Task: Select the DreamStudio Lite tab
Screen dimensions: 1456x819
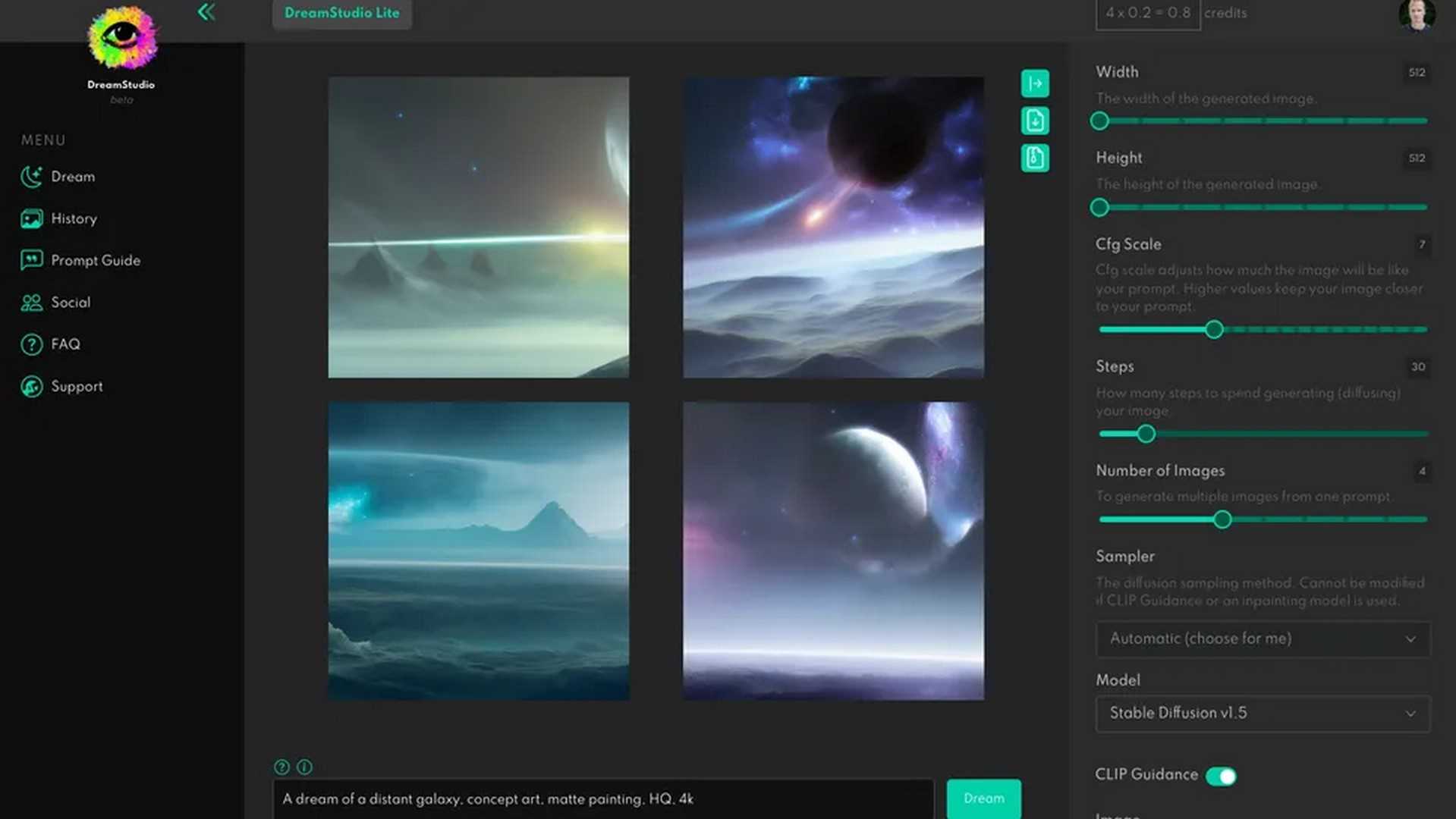Action: point(342,13)
